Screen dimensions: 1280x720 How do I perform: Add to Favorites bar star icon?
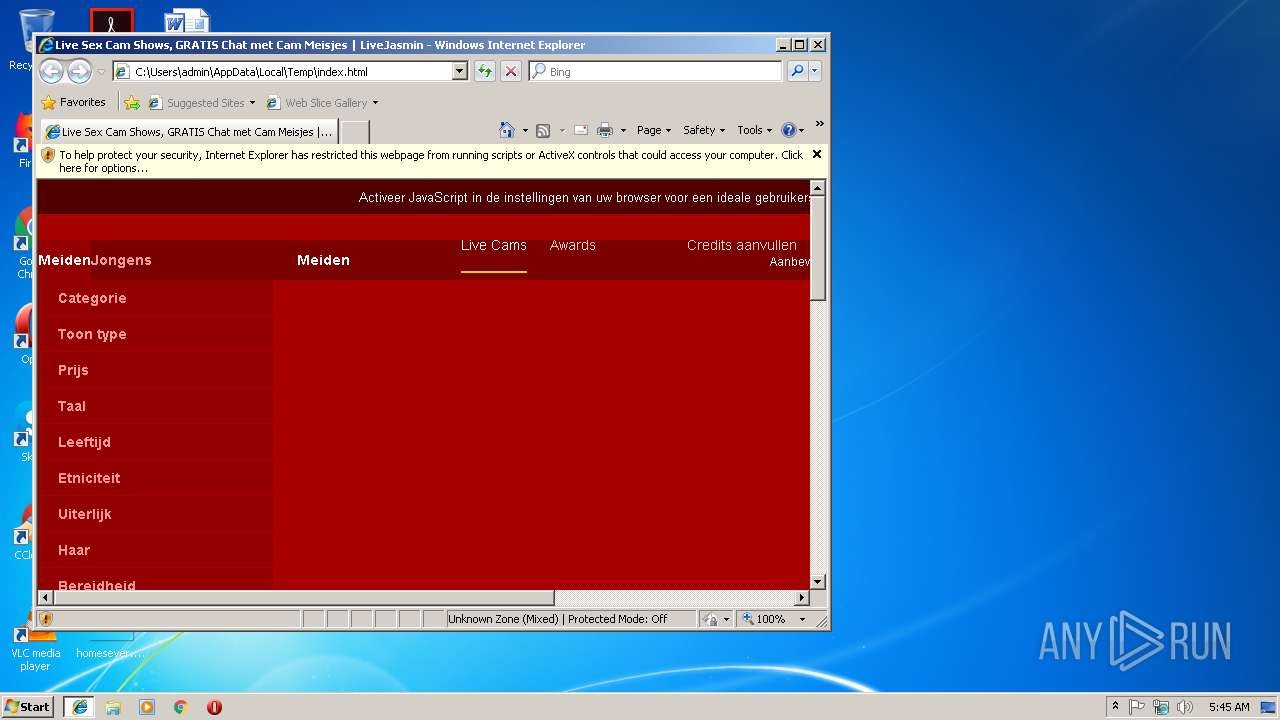point(132,102)
